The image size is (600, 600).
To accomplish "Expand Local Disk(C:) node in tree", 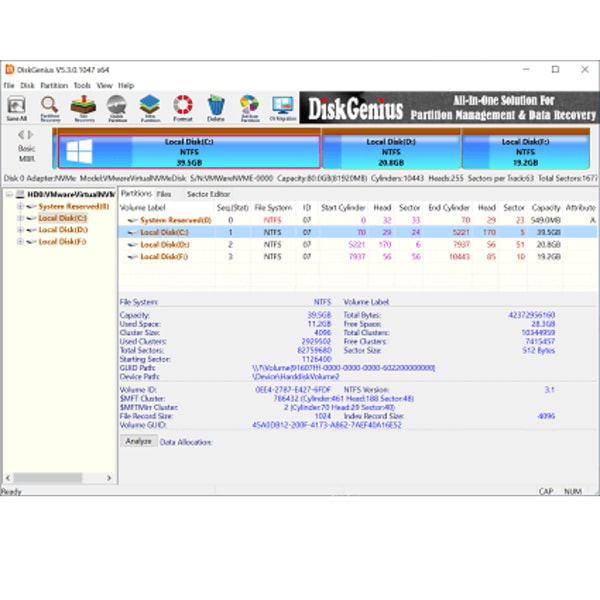I will tap(20, 218).
